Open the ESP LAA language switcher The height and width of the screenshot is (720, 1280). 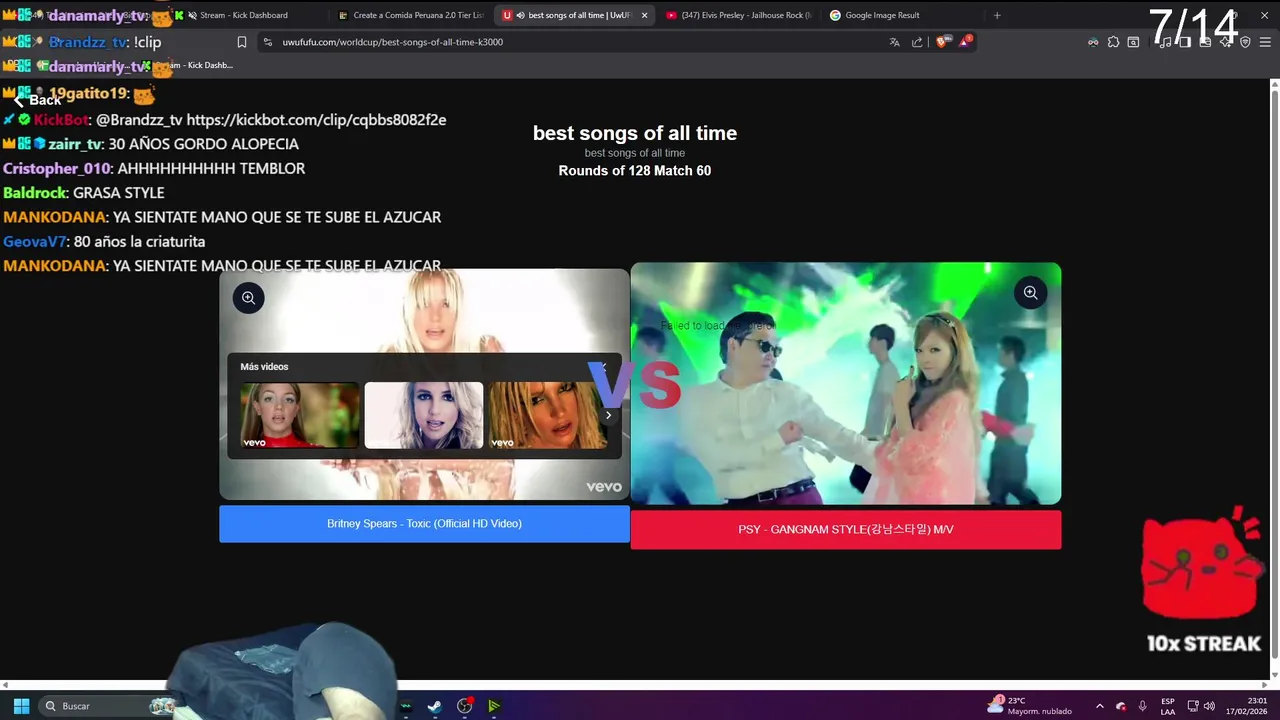(x=1168, y=706)
